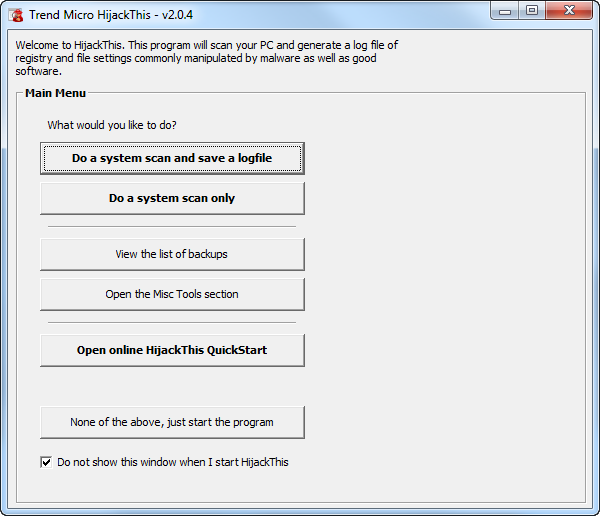Click the 'What would you like to do?' text
This screenshot has height=516, width=600.
(x=112, y=125)
